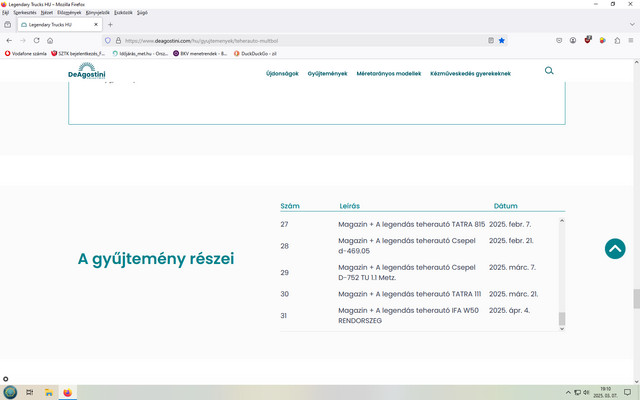Open the Extensions puzzle icon
Image resolution: width=640 pixels, height=400 pixels.
(x=617, y=40)
